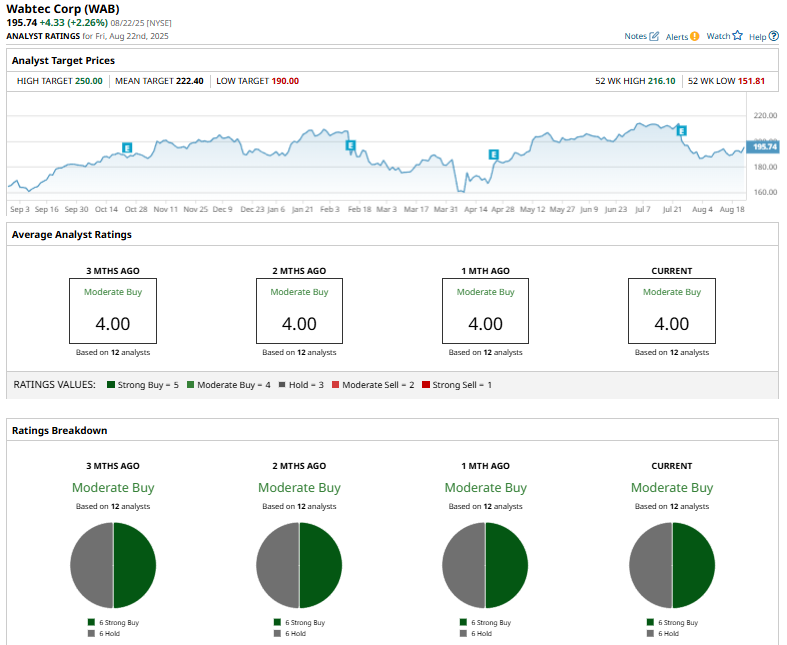
Task: Click the Analyst Target Prices heading
Action: [63, 60]
